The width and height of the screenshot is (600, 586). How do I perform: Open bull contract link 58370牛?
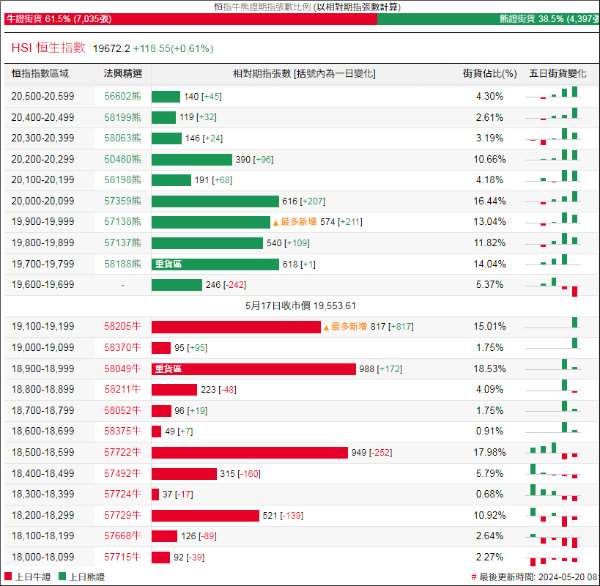point(122,348)
